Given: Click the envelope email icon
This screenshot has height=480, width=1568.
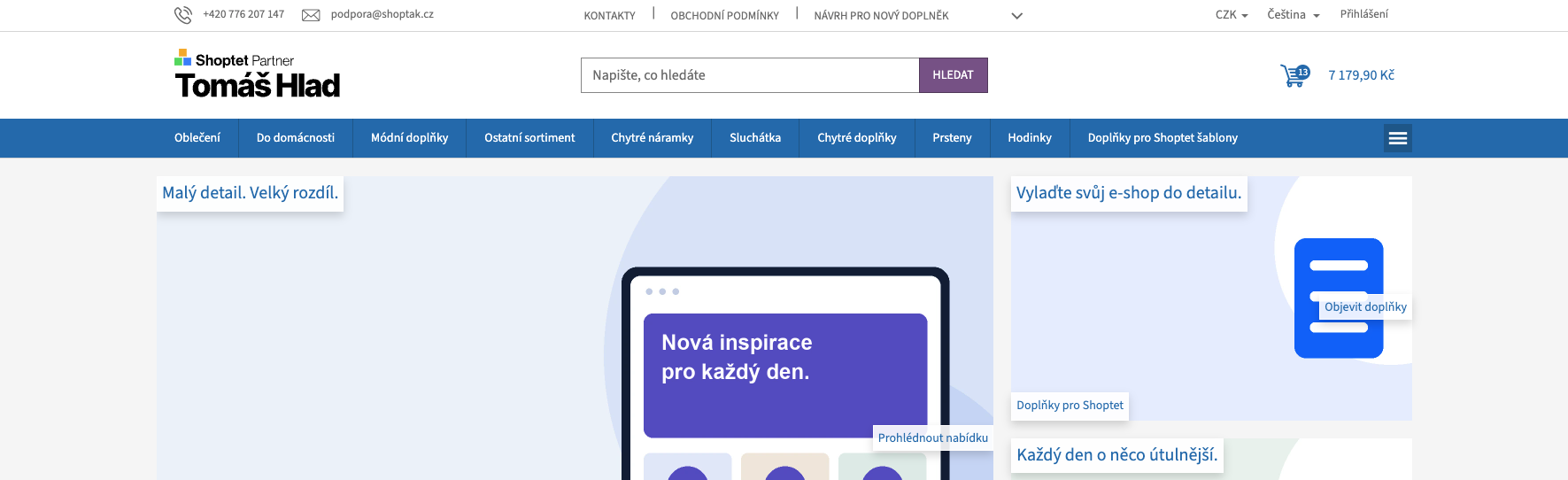Looking at the screenshot, I should point(311,15).
